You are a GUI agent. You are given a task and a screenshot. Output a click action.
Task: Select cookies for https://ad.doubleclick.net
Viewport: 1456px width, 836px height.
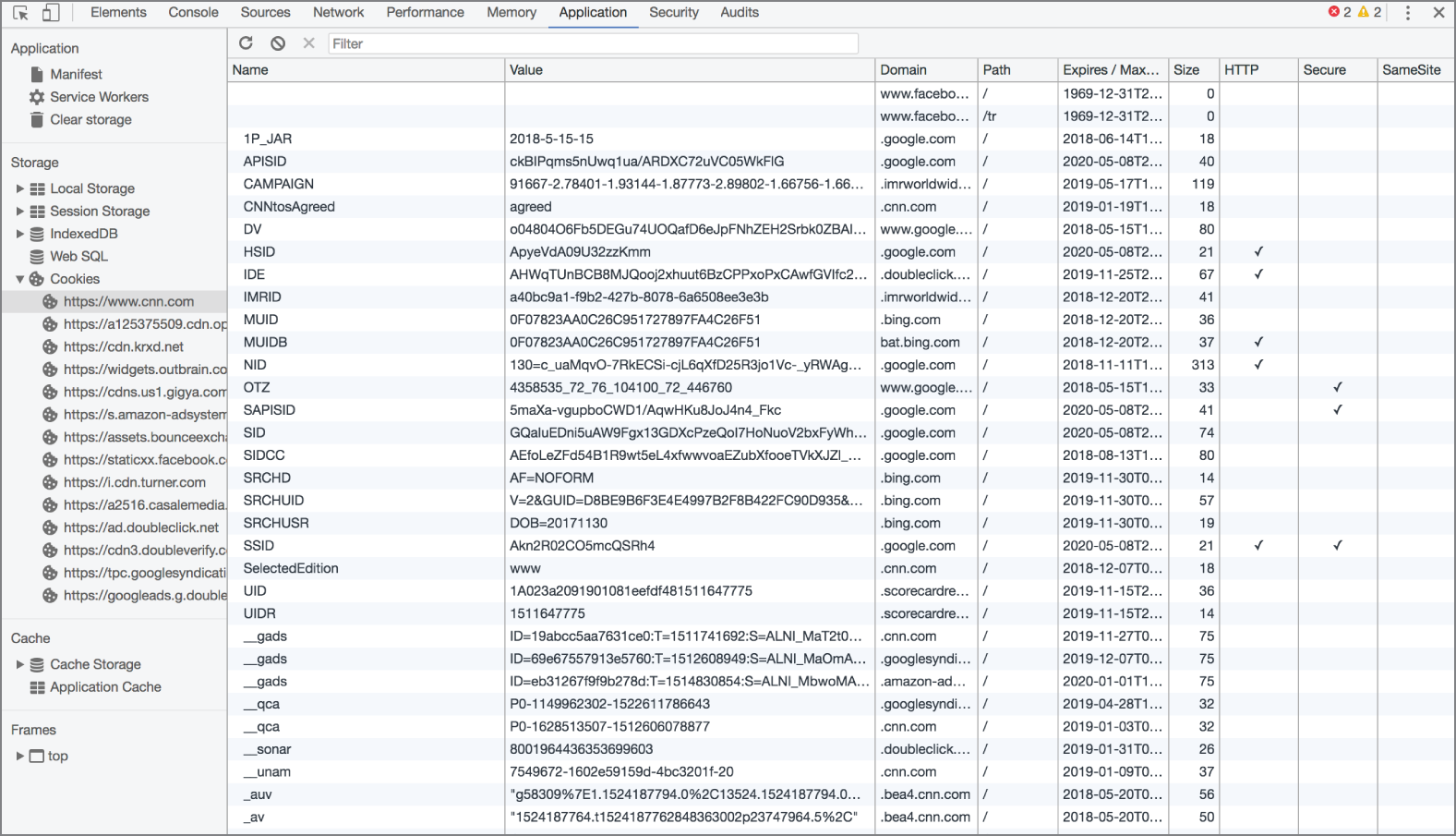pyautogui.click(x=140, y=527)
